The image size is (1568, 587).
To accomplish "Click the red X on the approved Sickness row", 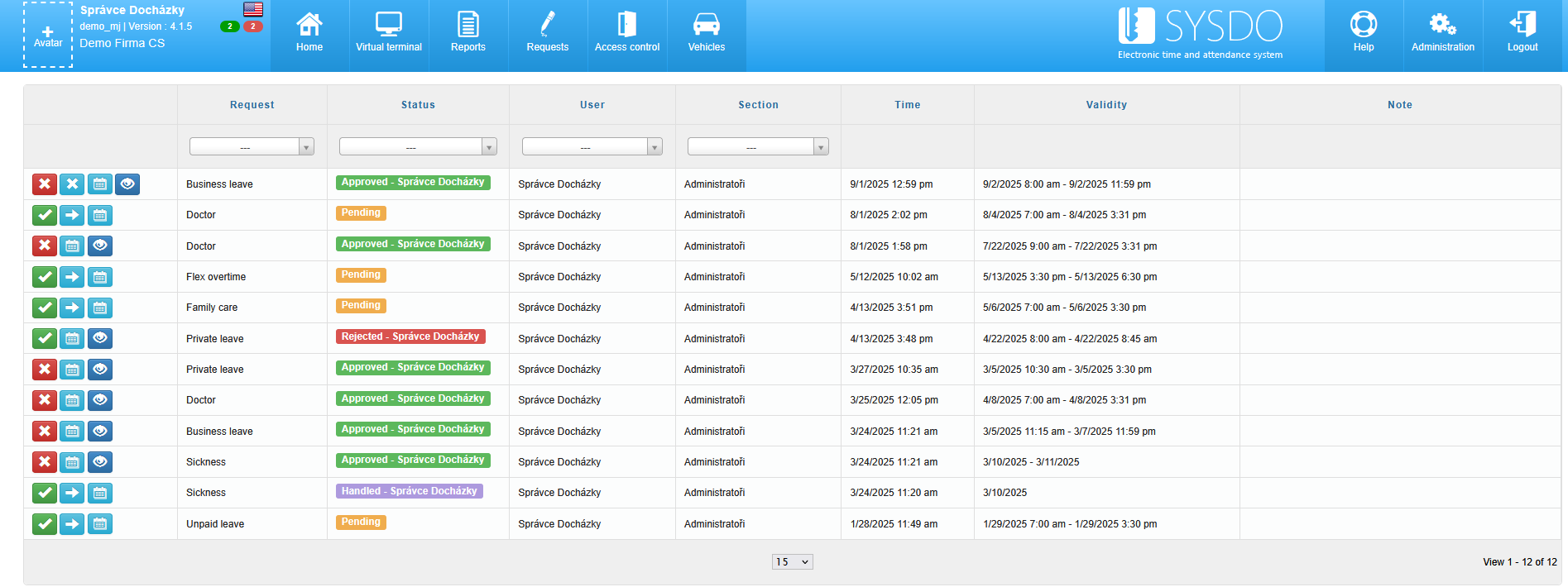I will pyautogui.click(x=45, y=462).
